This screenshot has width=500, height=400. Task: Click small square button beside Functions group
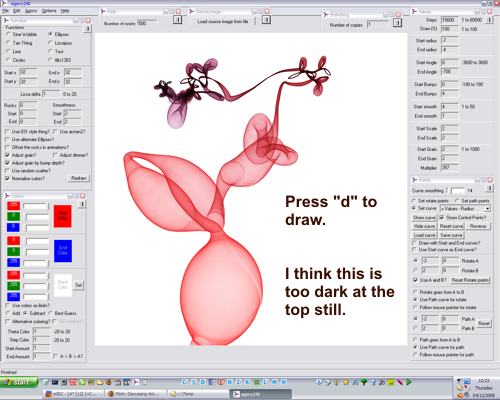[87, 29]
